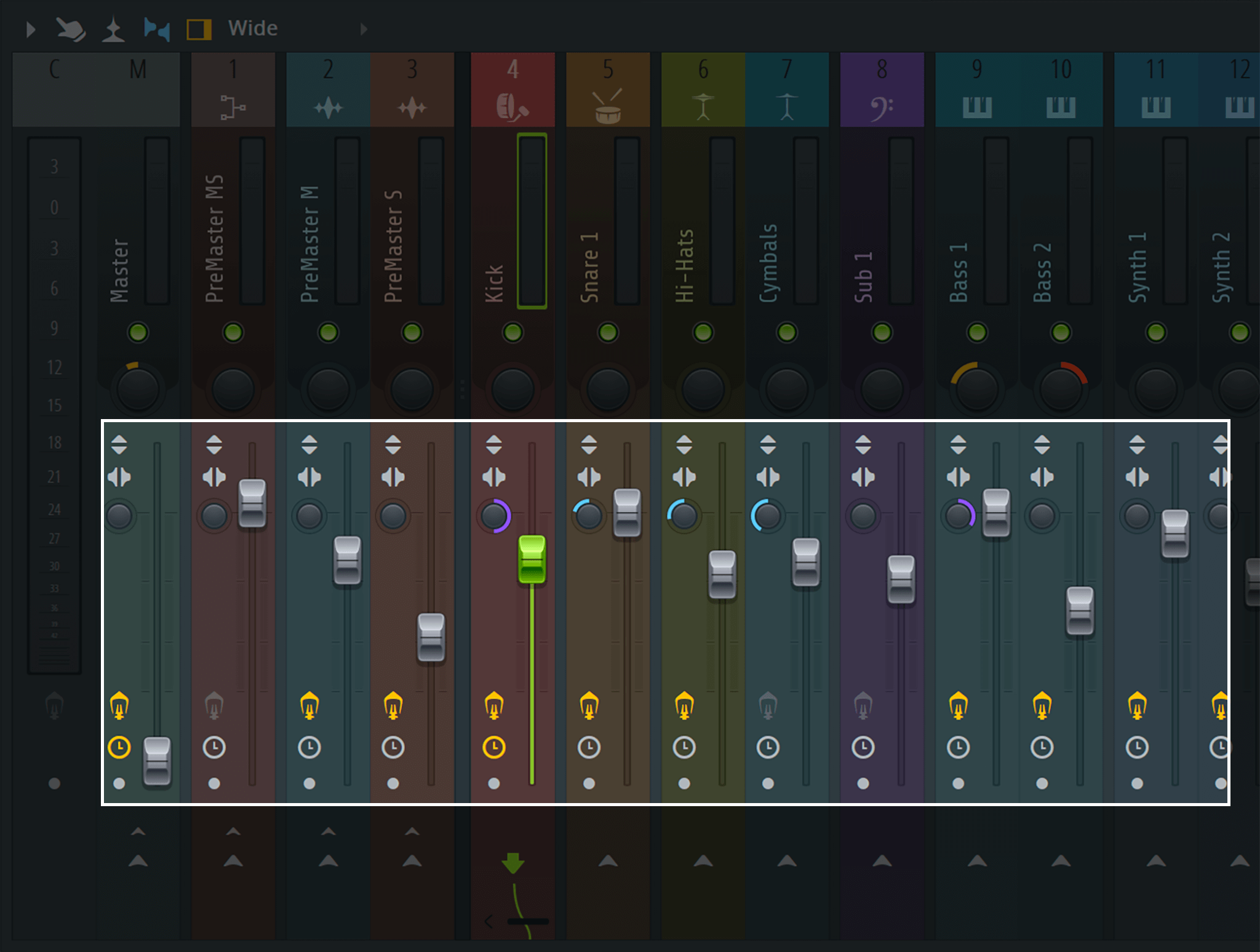The height and width of the screenshot is (952, 1260).
Task: Click the Synth 2 track name label
Action: point(1221,268)
